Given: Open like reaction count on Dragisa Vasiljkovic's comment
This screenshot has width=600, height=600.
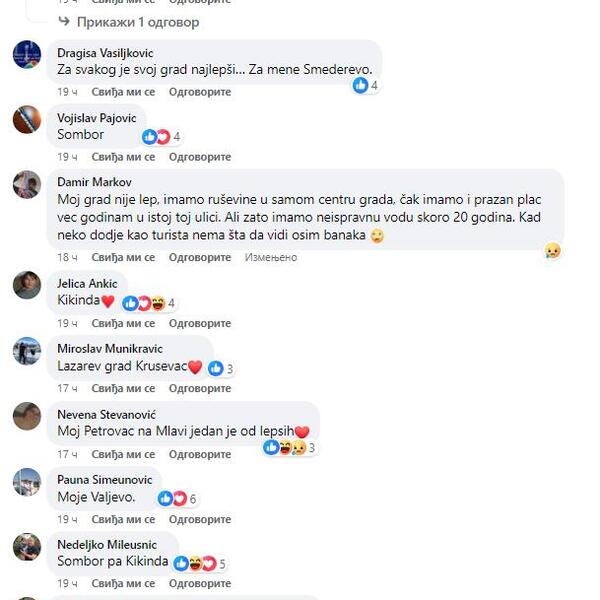Looking at the screenshot, I should (x=365, y=85).
